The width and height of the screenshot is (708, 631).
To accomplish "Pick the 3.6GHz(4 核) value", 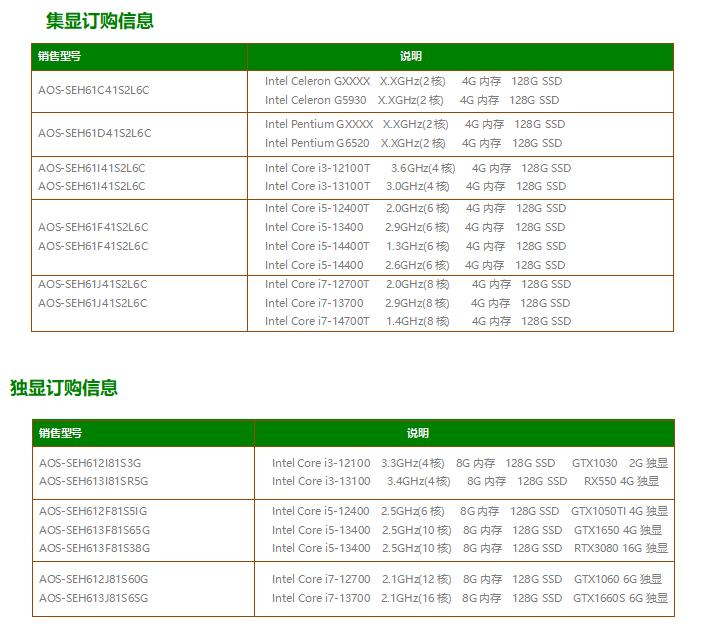I will click(423, 168).
